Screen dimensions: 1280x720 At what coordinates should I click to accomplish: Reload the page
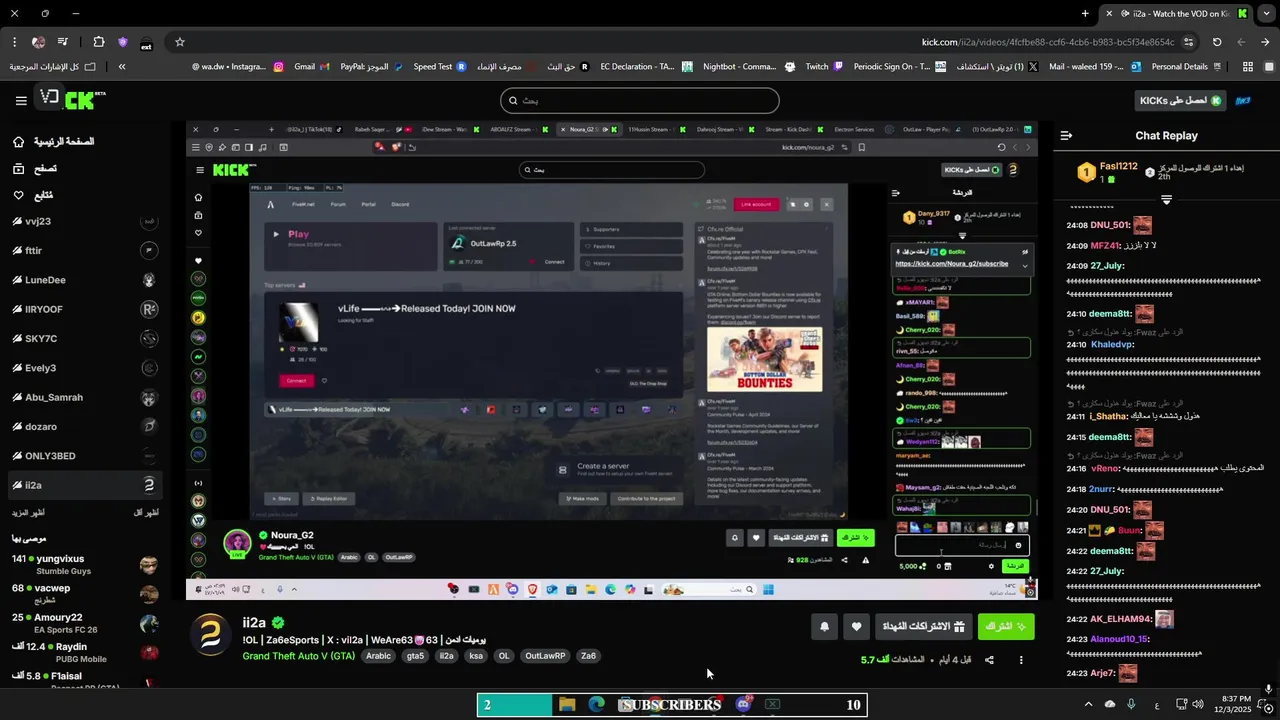pos(1217,42)
